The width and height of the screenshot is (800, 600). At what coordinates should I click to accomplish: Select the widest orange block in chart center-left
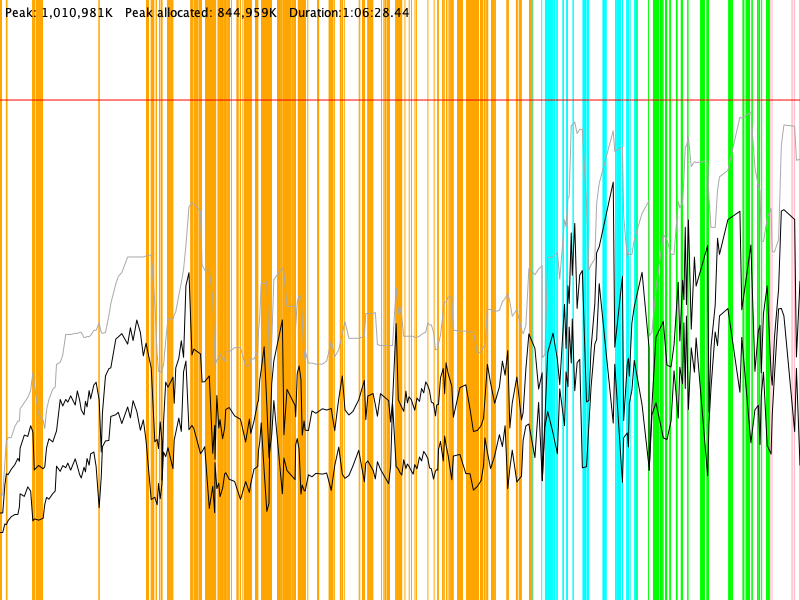point(291,300)
